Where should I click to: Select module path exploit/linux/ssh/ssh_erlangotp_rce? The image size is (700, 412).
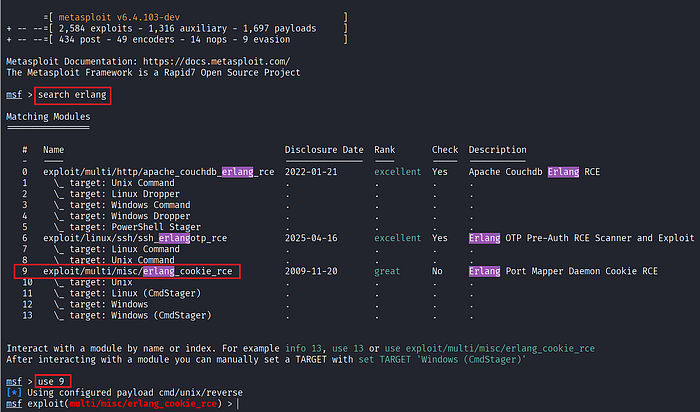pyautogui.click(x=135, y=238)
